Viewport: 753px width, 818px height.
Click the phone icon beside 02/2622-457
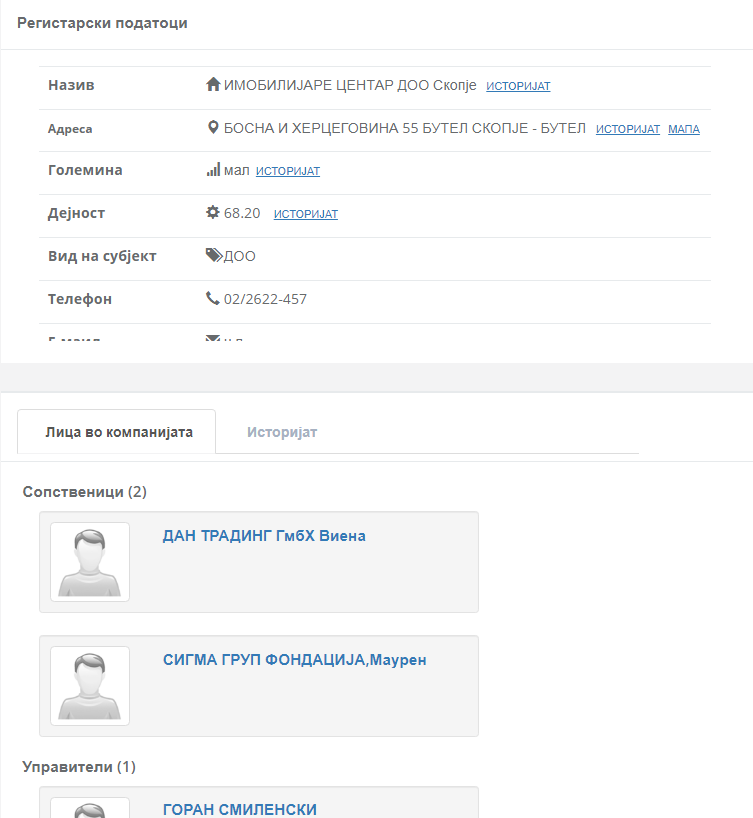[x=212, y=298]
